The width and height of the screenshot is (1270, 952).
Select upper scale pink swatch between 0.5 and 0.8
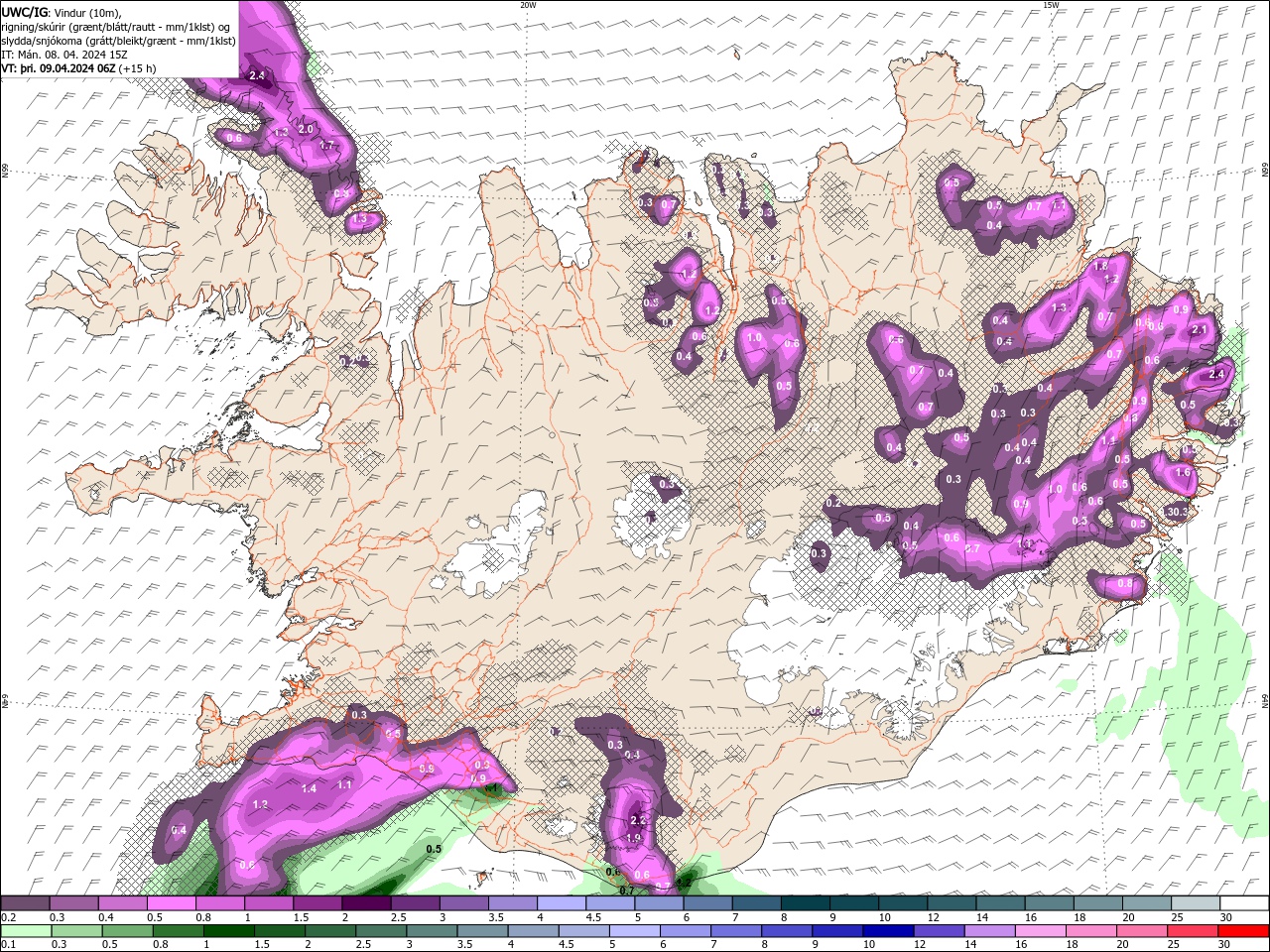172,903
